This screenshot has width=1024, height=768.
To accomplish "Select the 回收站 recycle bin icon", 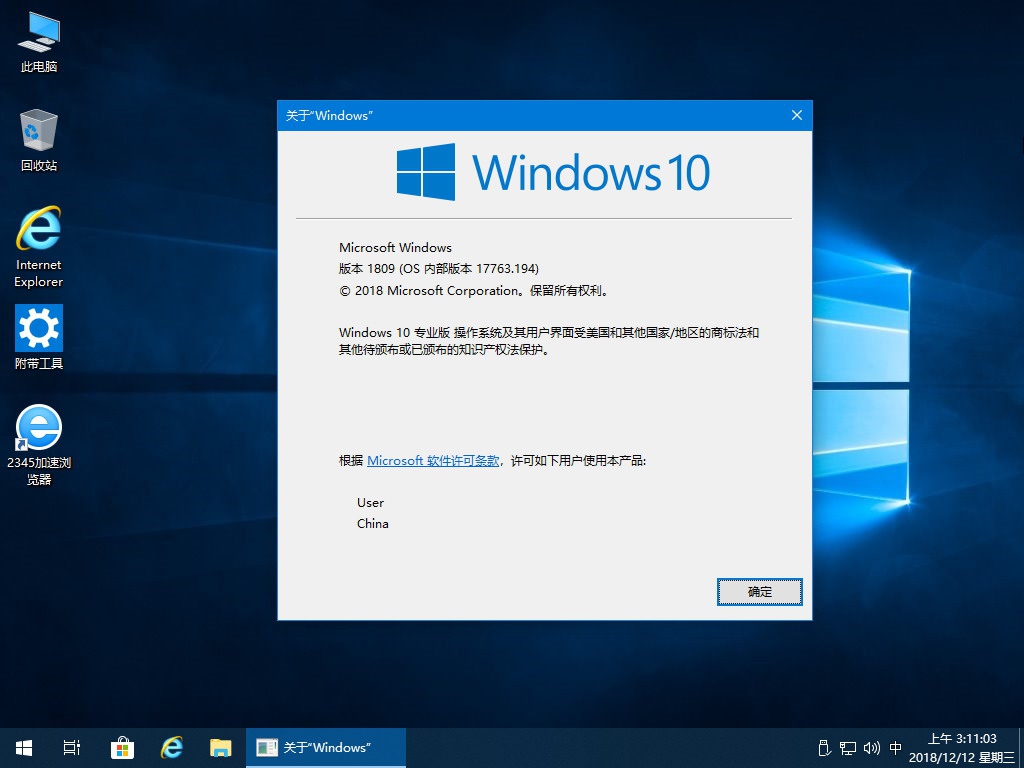I will point(39,140).
